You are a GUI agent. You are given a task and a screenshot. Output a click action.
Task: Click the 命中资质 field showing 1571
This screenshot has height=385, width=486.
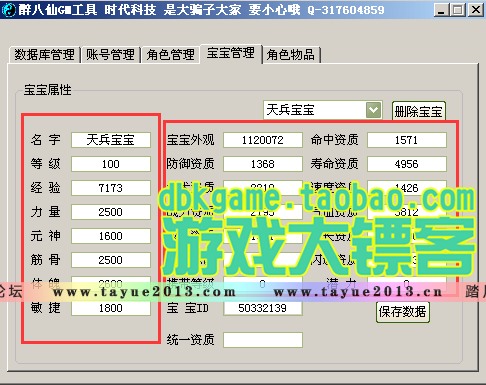407,140
